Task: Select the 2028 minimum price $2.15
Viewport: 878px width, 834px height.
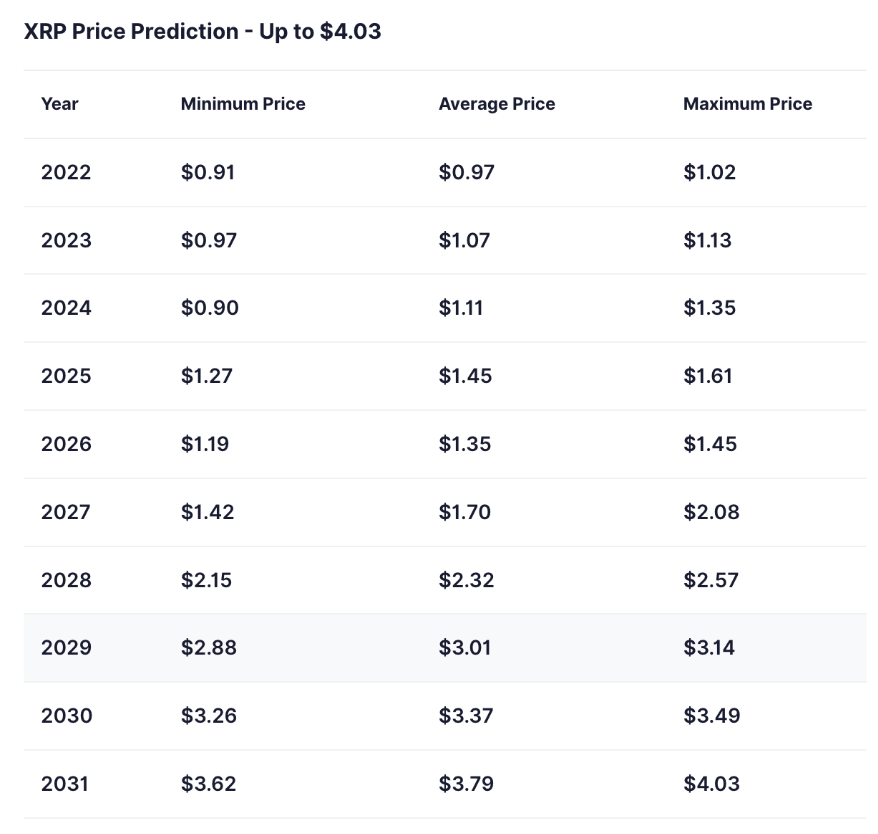Action: pos(207,580)
